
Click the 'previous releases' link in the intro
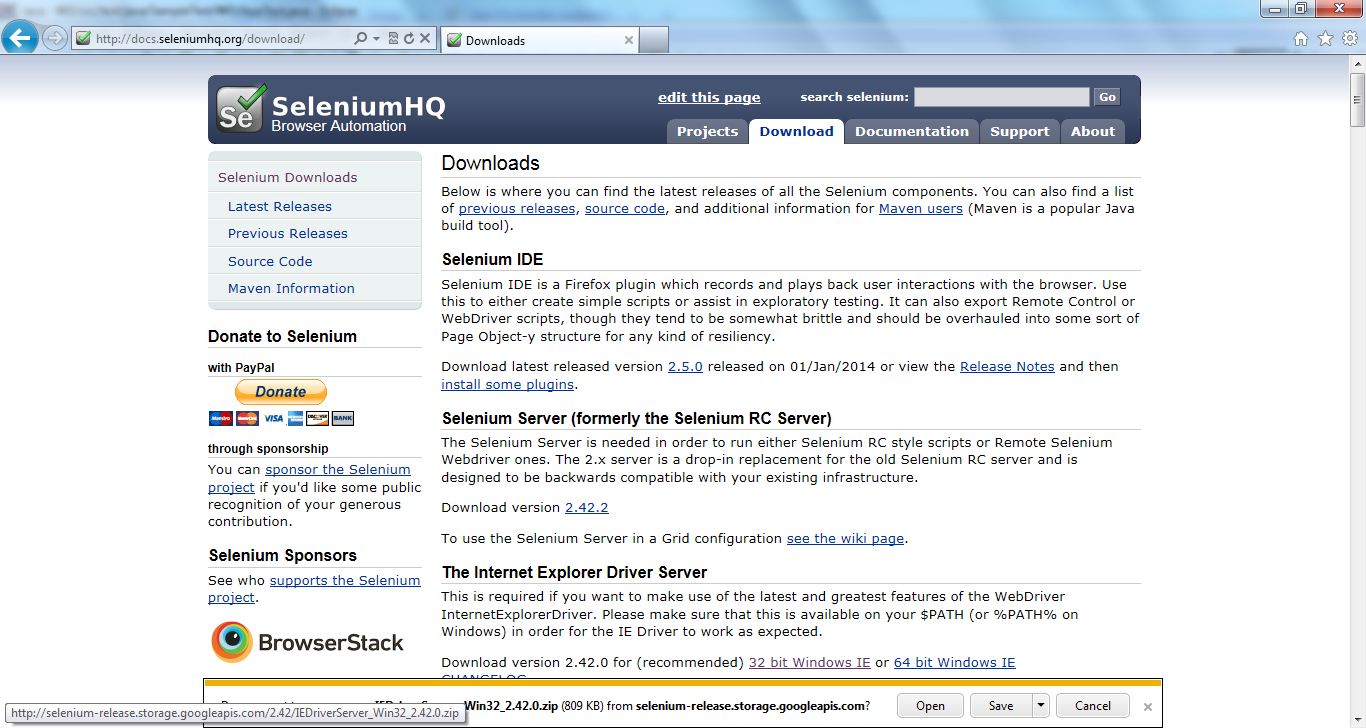[517, 208]
